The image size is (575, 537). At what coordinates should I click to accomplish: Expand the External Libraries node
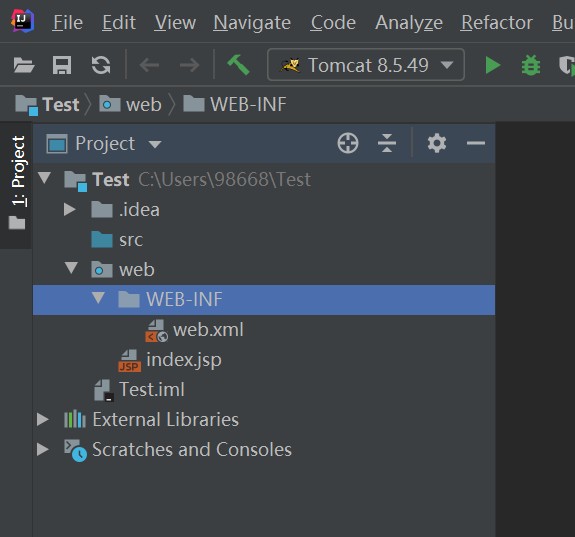pos(43,419)
